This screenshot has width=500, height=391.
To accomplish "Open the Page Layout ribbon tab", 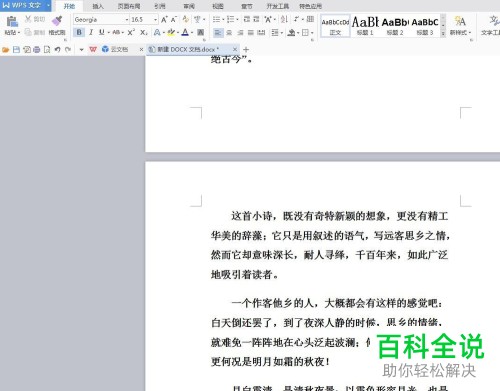I will tap(129, 6).
